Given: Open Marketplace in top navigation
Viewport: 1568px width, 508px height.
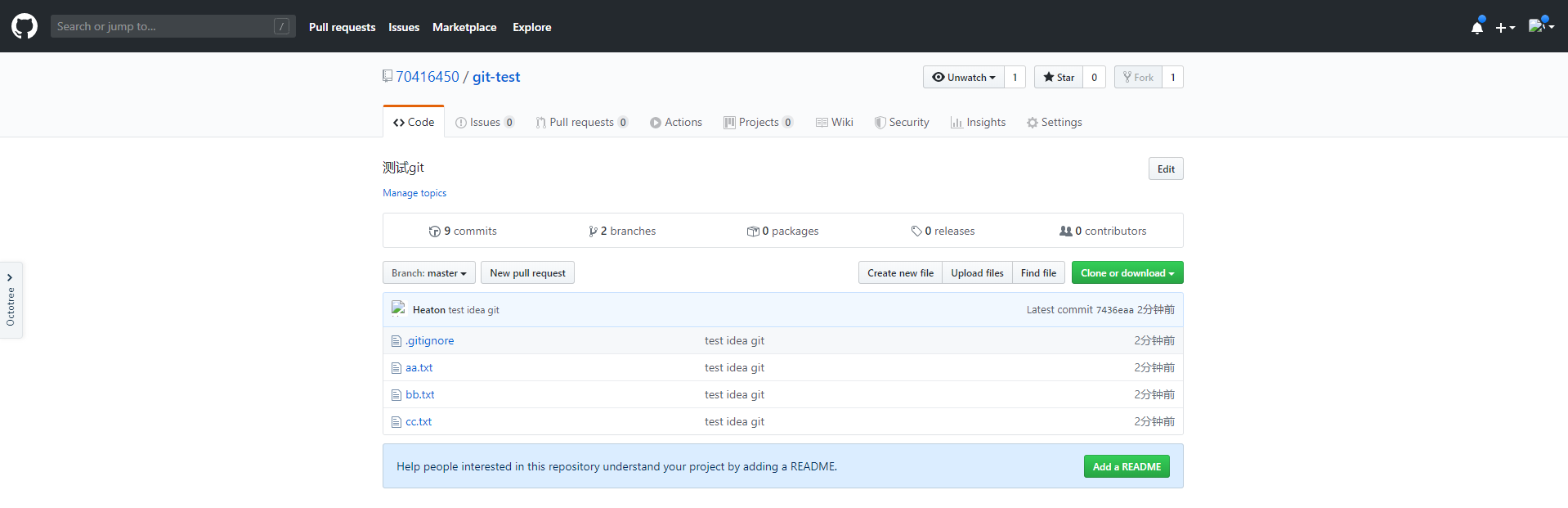Looking at the screenshot, I should 464,27.
